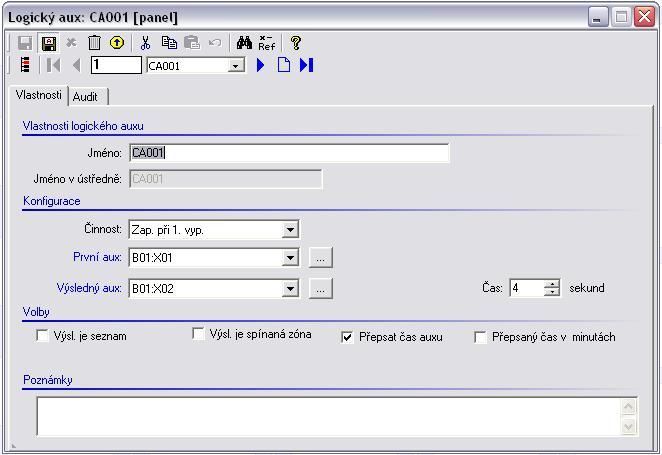Image resolution: width=662 pixels, height=455 pixels.
Task: Enable the 'Výsl. je seznam' checkbox
Action: coord(43,336)
